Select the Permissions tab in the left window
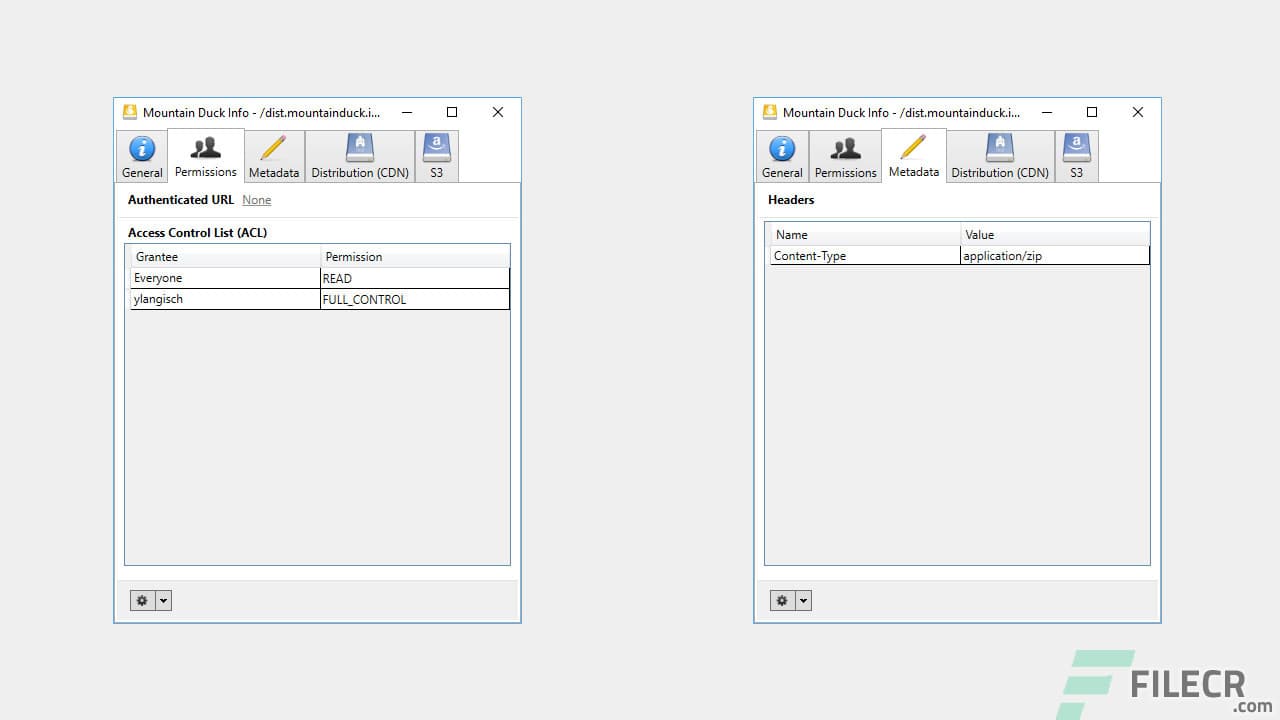The width and height of the screenshot is (1280, 720). click(206, 155)
